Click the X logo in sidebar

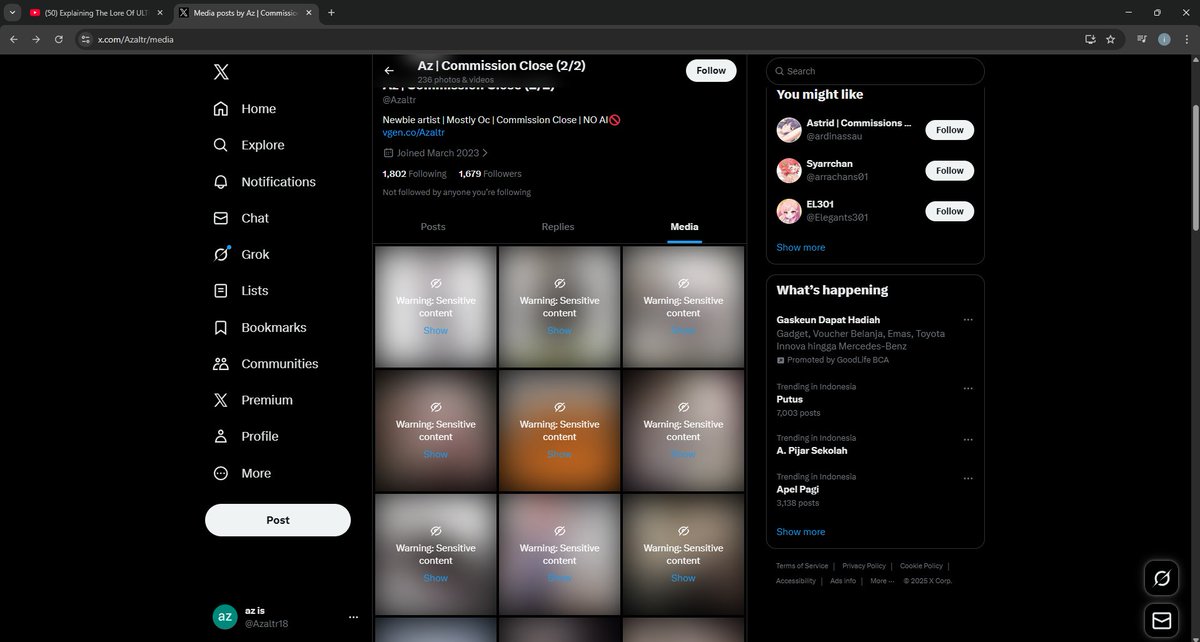pos(221,72)
